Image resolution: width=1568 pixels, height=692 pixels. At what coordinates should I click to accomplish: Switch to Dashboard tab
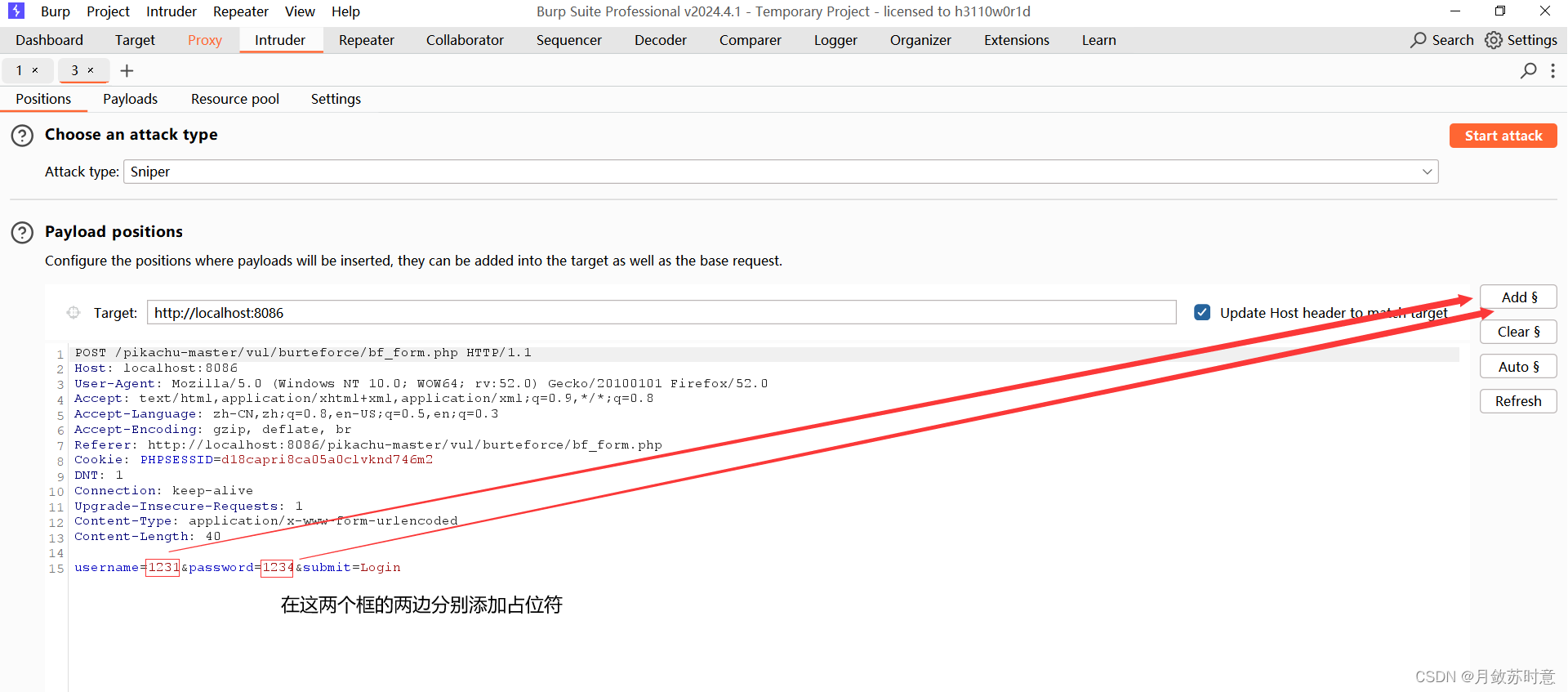[49, 40]
